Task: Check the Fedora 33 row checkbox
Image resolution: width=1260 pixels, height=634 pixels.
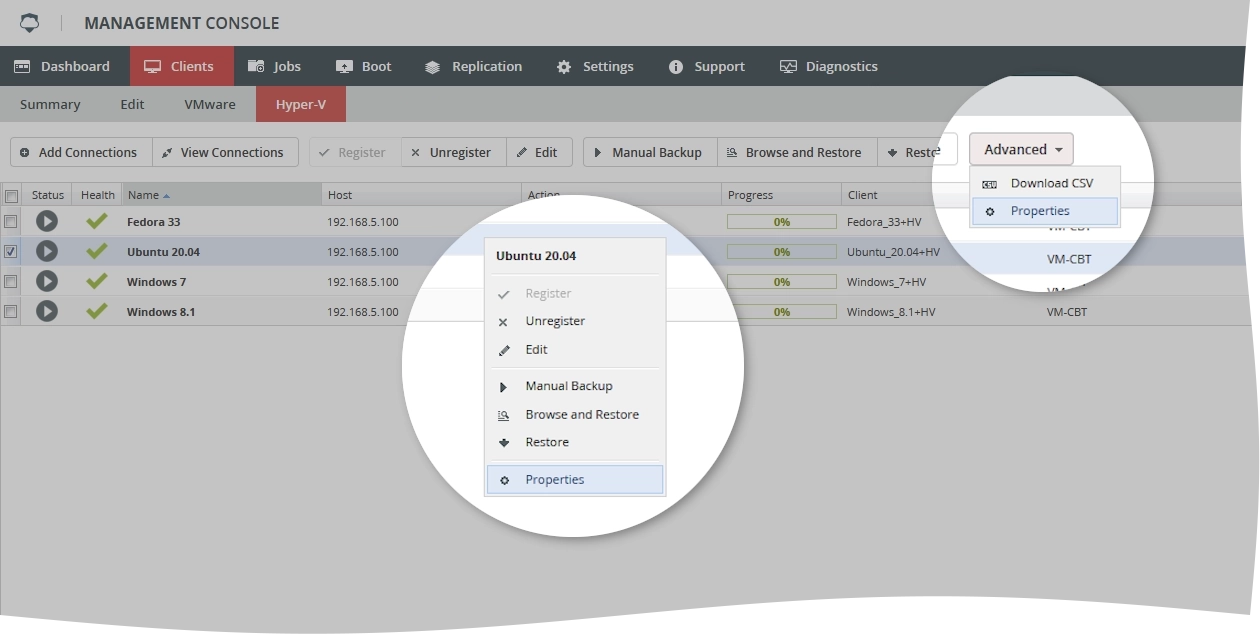Action: click(11, 221)
